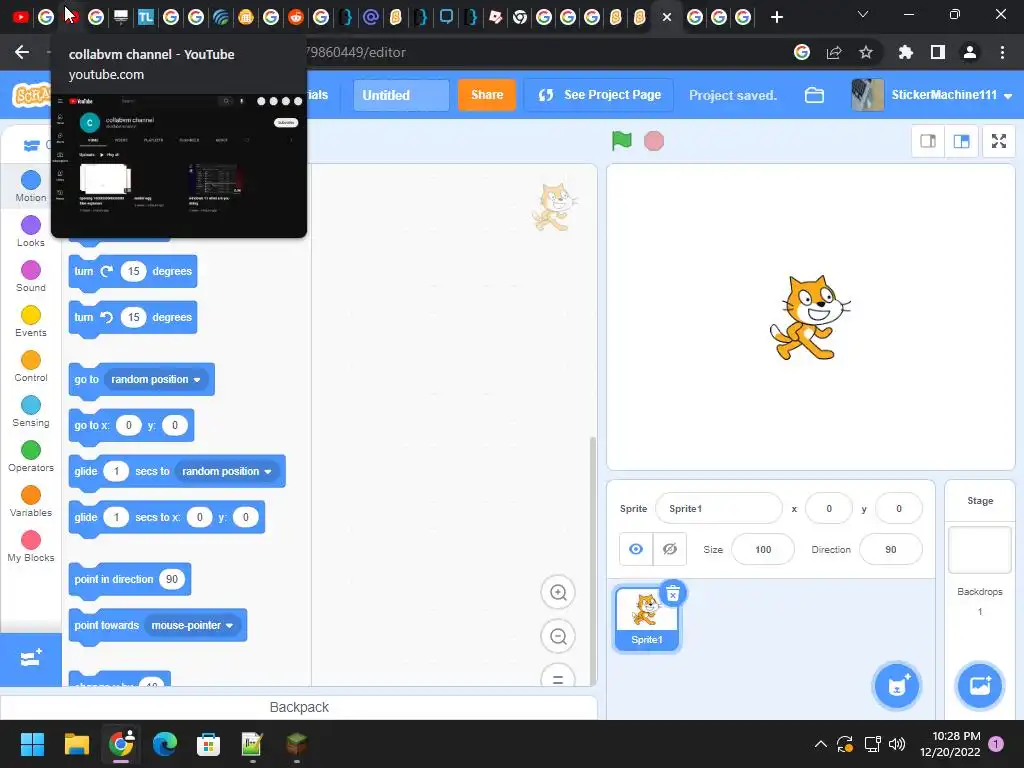The width and height of the screenshot is (1024, 768).
Task: Zoom out of the code workspace
Action: click(x=558, y=636)
